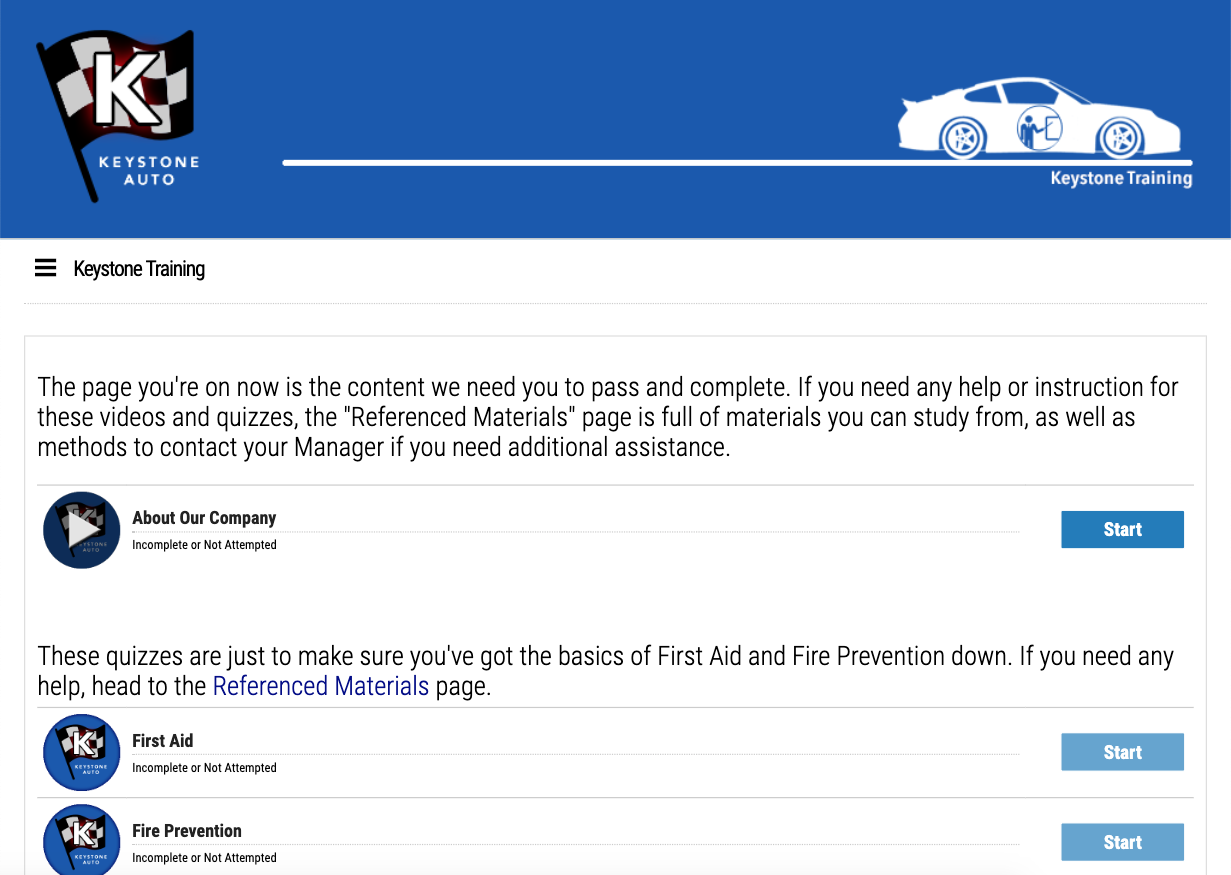Click the car's front wheel

(1118, 137)
